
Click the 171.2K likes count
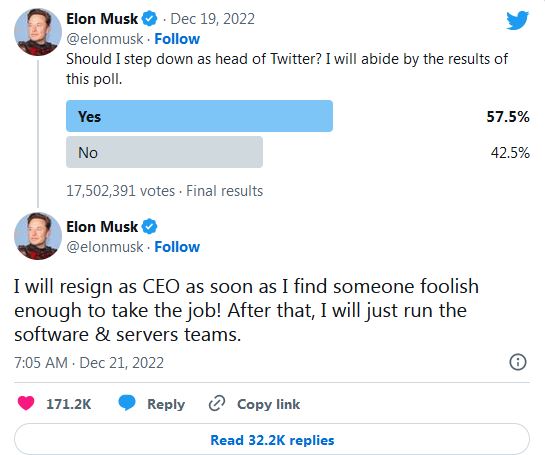coord(69,404)
